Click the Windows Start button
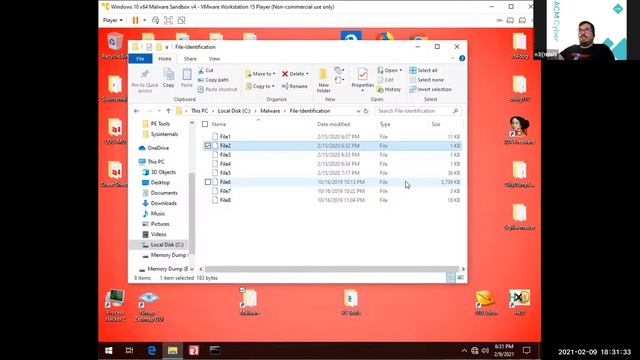This screenshot has width=640, height=360. (109, 350)
